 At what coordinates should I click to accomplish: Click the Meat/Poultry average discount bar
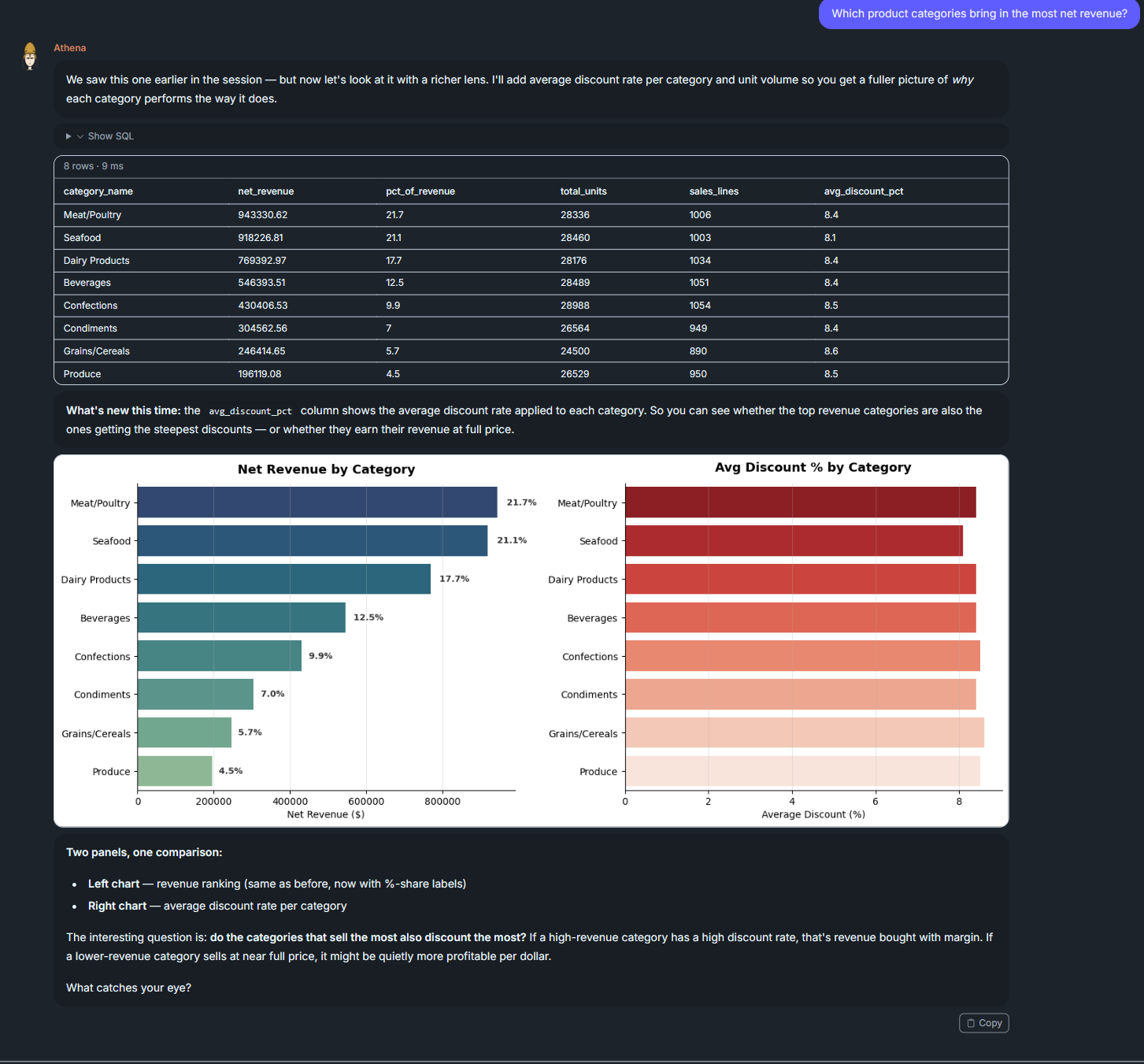pyautogui.click(x=801, y=502)
